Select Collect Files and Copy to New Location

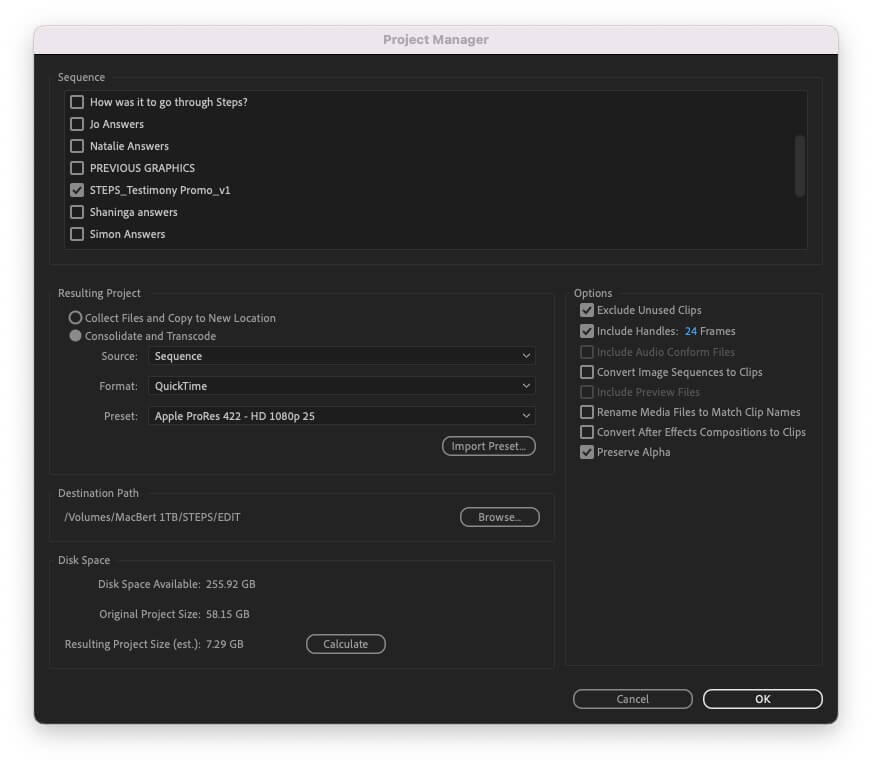(x=75, y=318)
